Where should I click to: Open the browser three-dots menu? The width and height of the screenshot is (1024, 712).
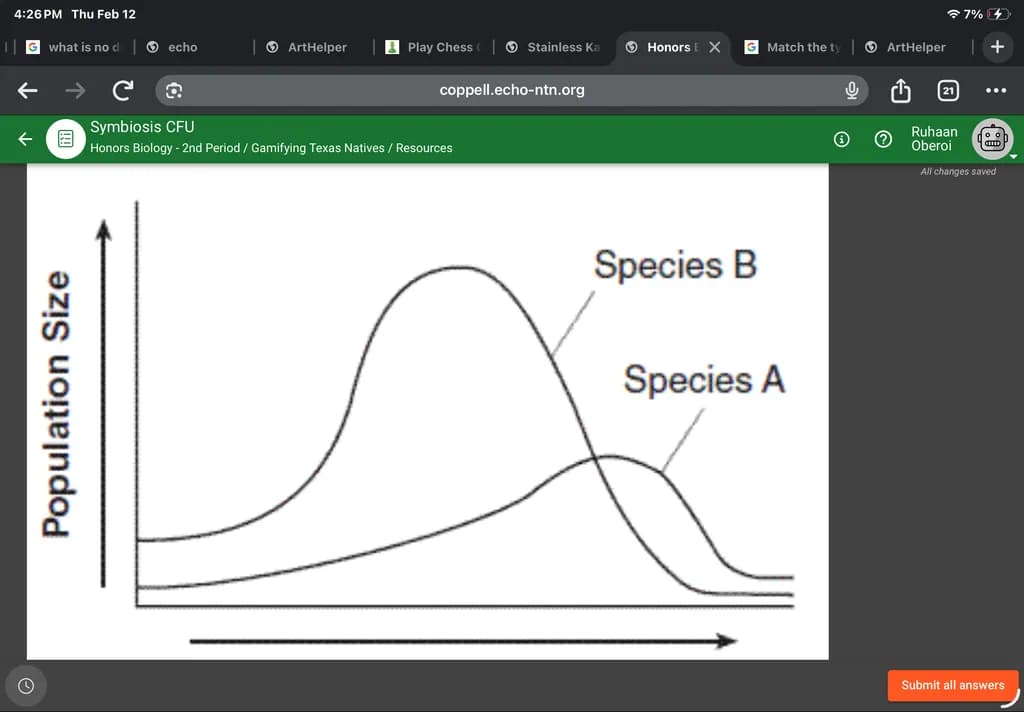coord(996,90)
